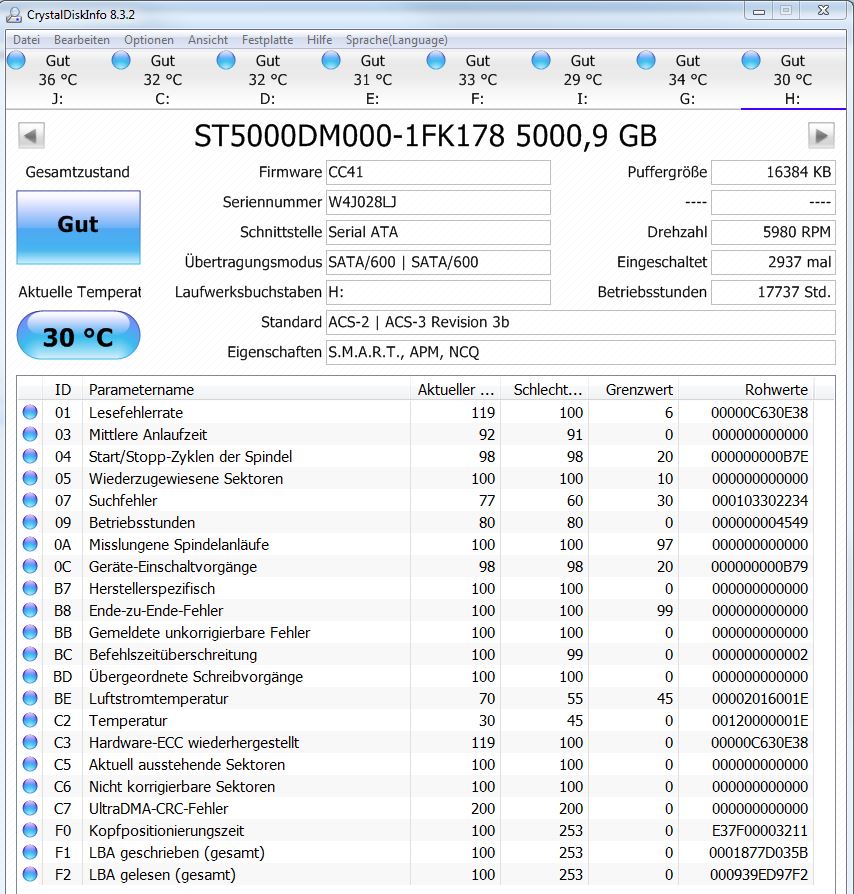Click status orb for Kopfpositionierungszeit
The height and width of the screenshot is (894, 854).
(x=30, y=830)
